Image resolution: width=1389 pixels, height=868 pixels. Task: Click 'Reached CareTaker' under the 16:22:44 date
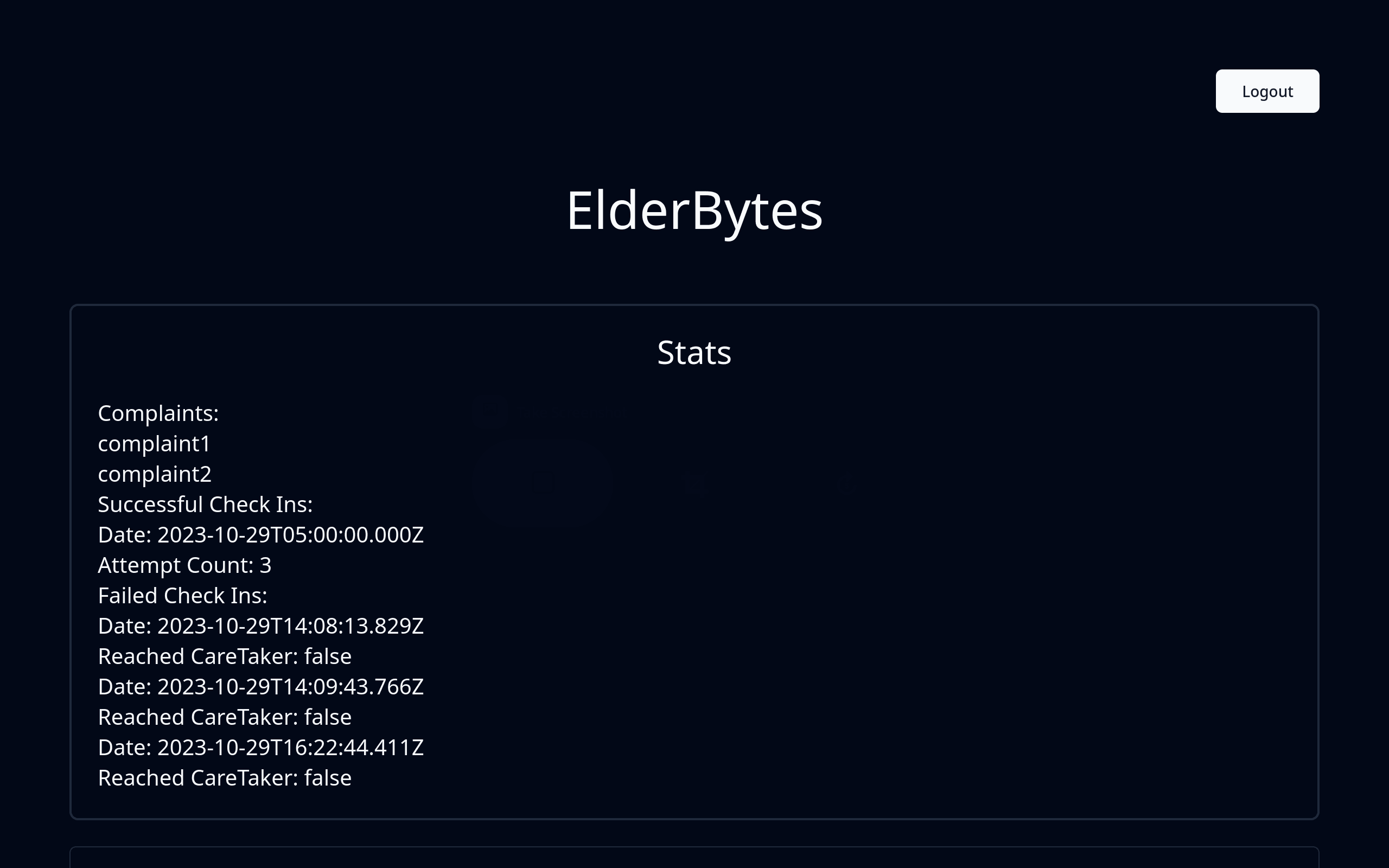click(x=198, y=778)
